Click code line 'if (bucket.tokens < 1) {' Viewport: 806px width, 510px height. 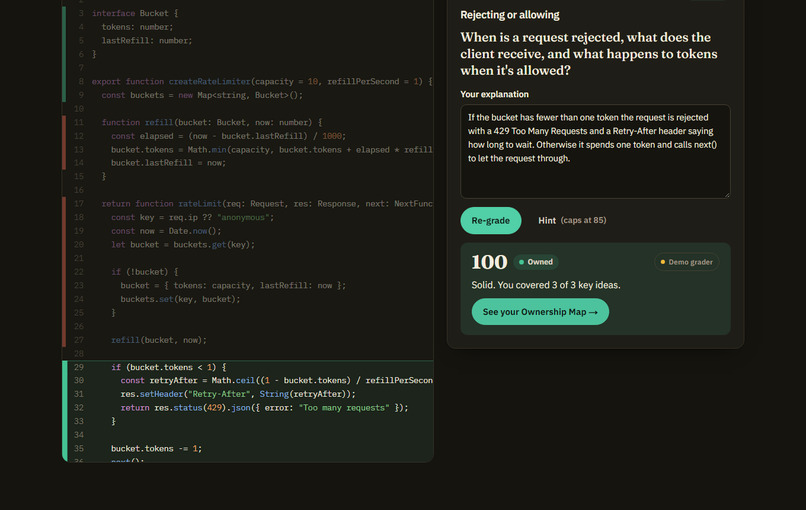click(x=169, y=367)
